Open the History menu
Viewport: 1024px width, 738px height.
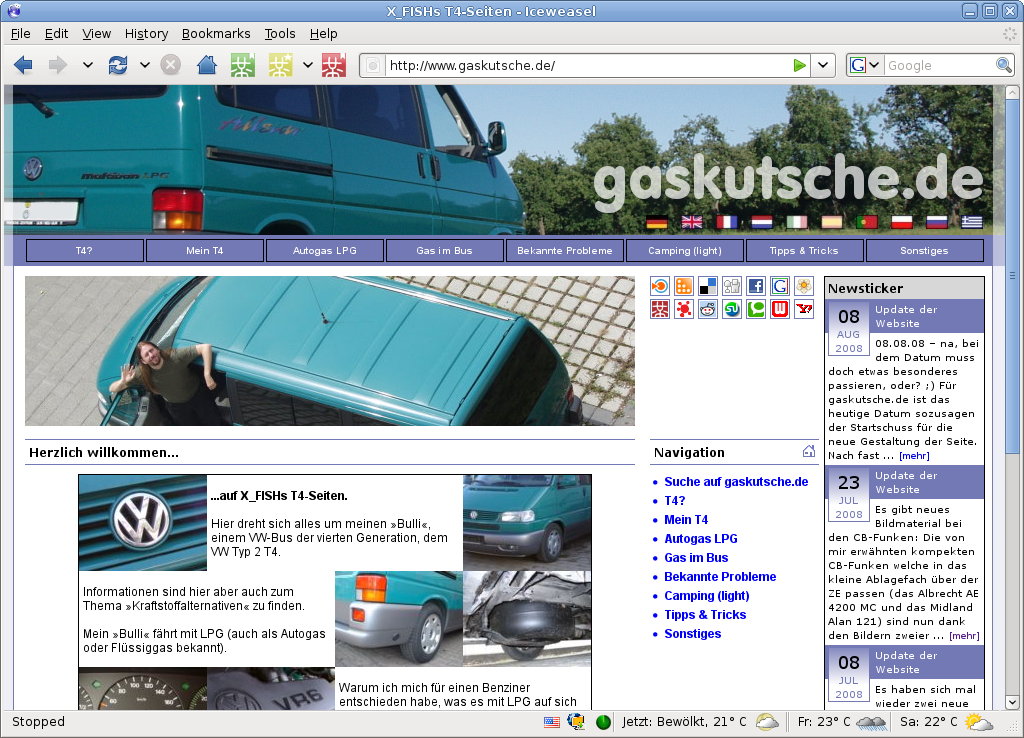click(x=146, y=33)
